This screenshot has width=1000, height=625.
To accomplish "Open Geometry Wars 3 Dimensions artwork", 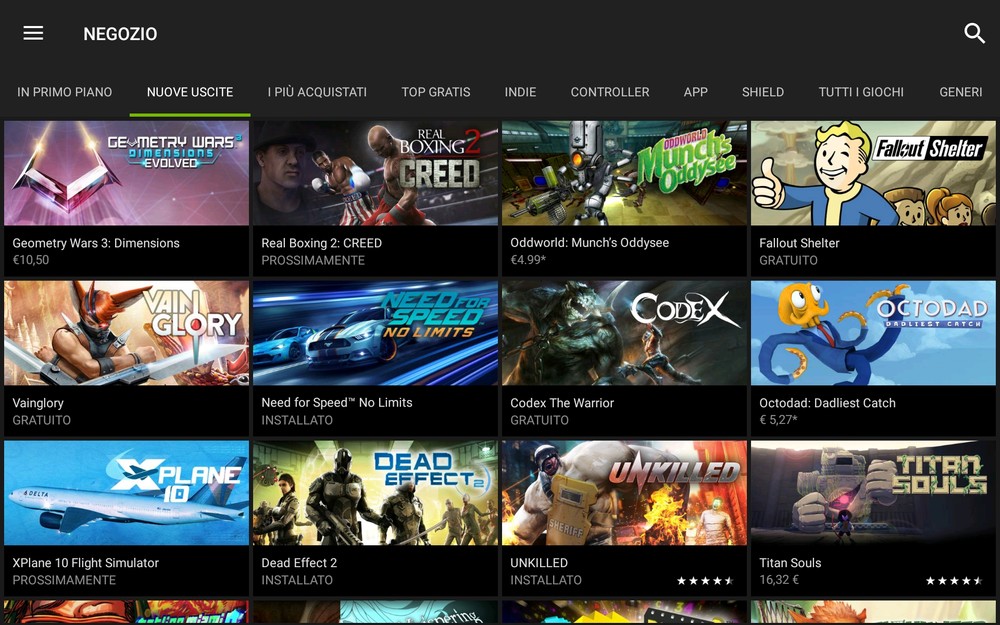I will coord(126,173).
